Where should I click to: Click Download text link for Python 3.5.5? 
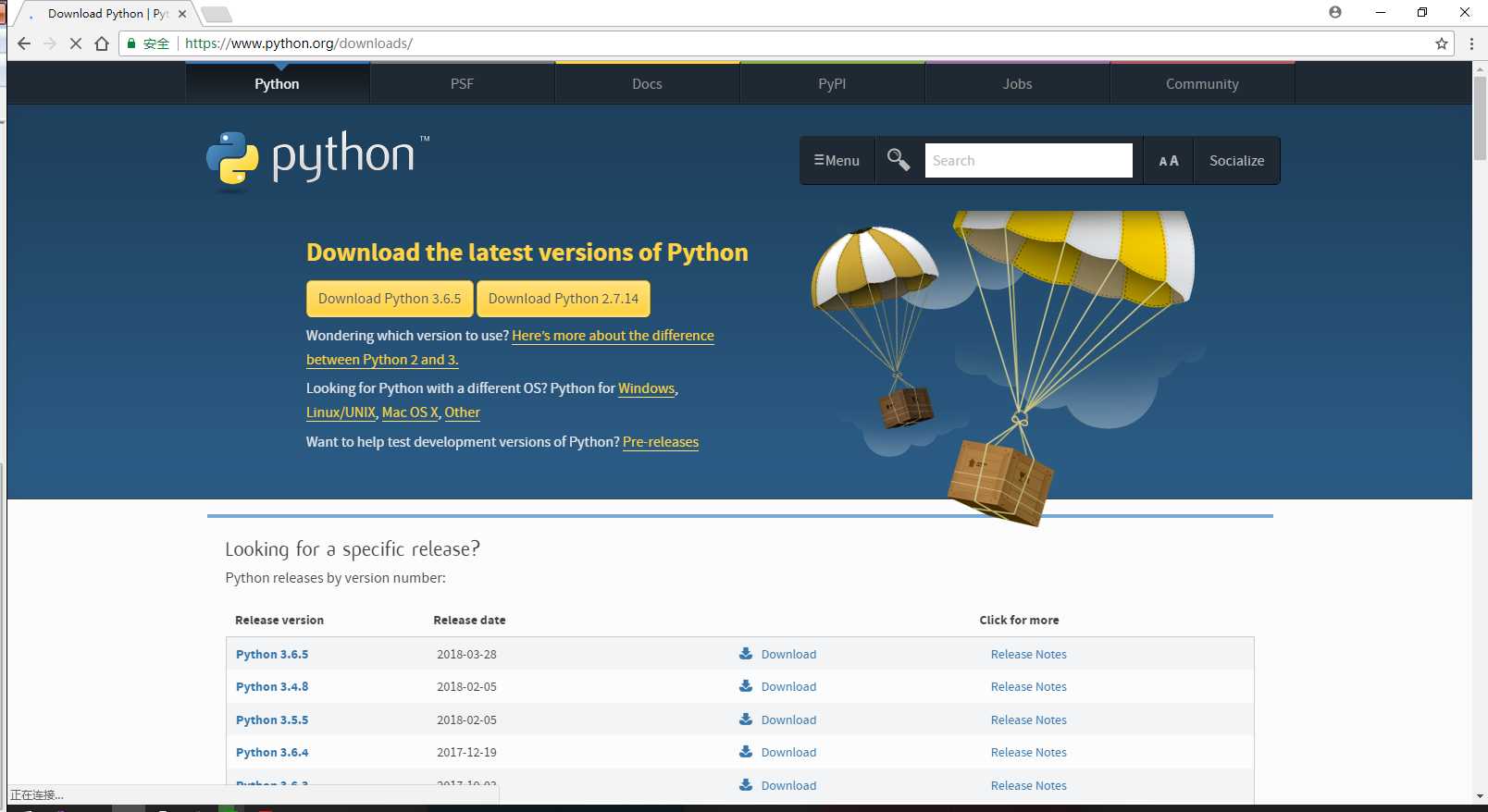[788, 720]
